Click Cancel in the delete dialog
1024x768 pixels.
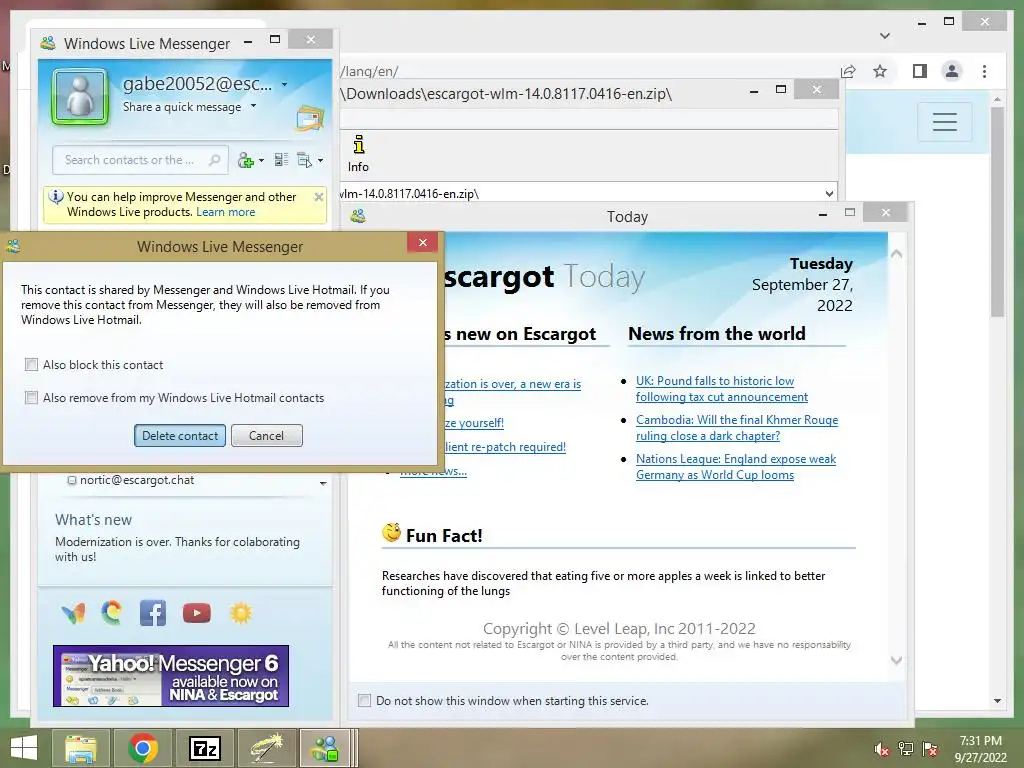point(266,436)
